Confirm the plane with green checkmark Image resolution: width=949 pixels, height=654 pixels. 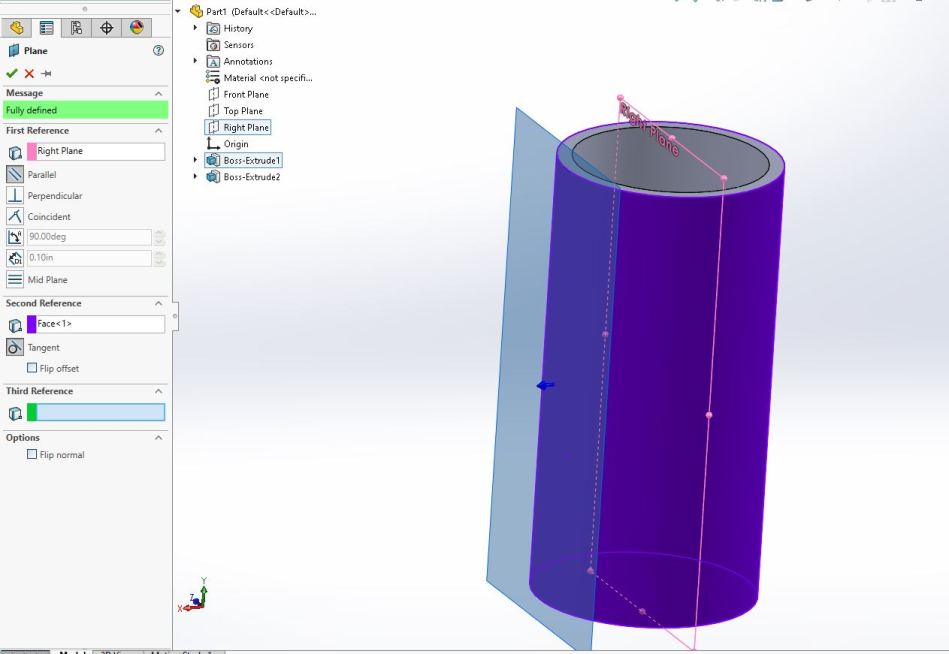tap(12, 73)
